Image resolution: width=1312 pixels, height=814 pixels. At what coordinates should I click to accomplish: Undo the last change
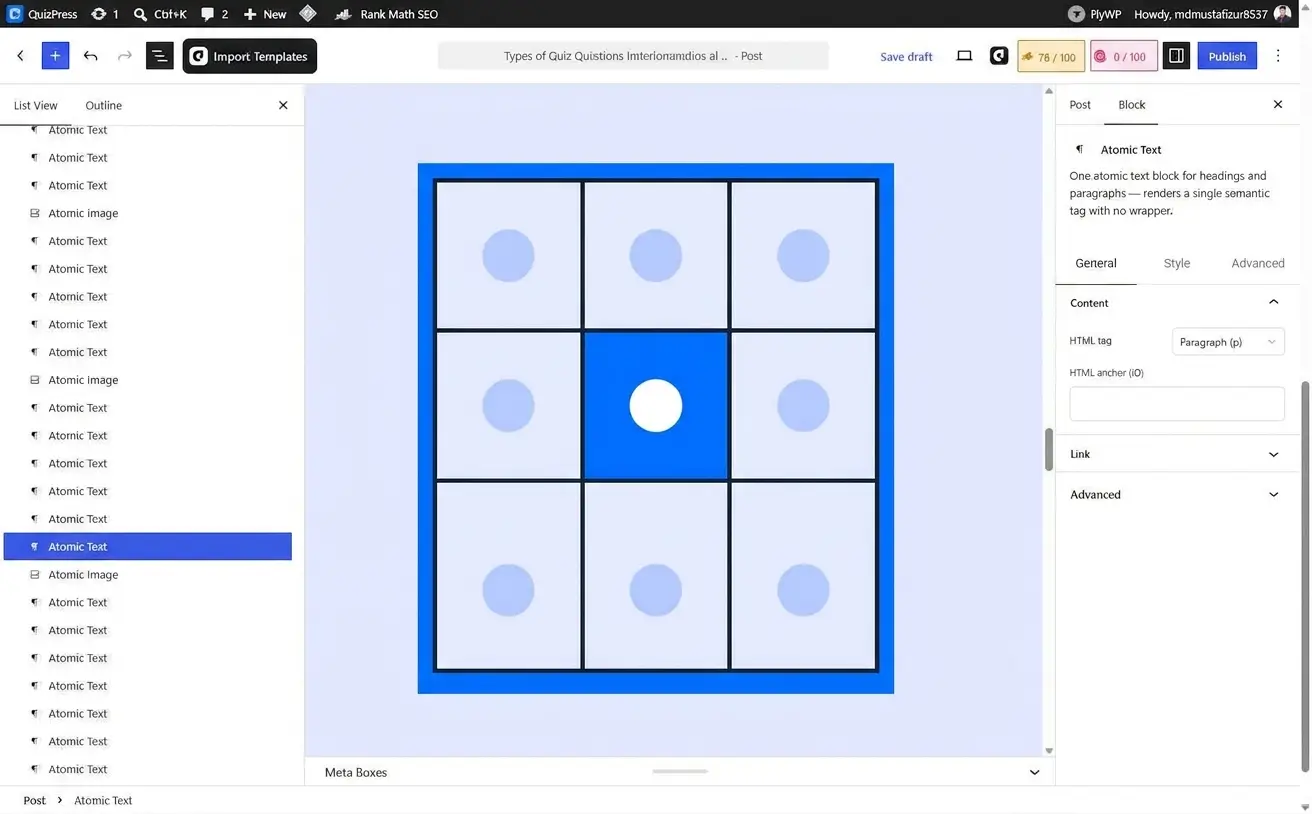pos(91,56)
